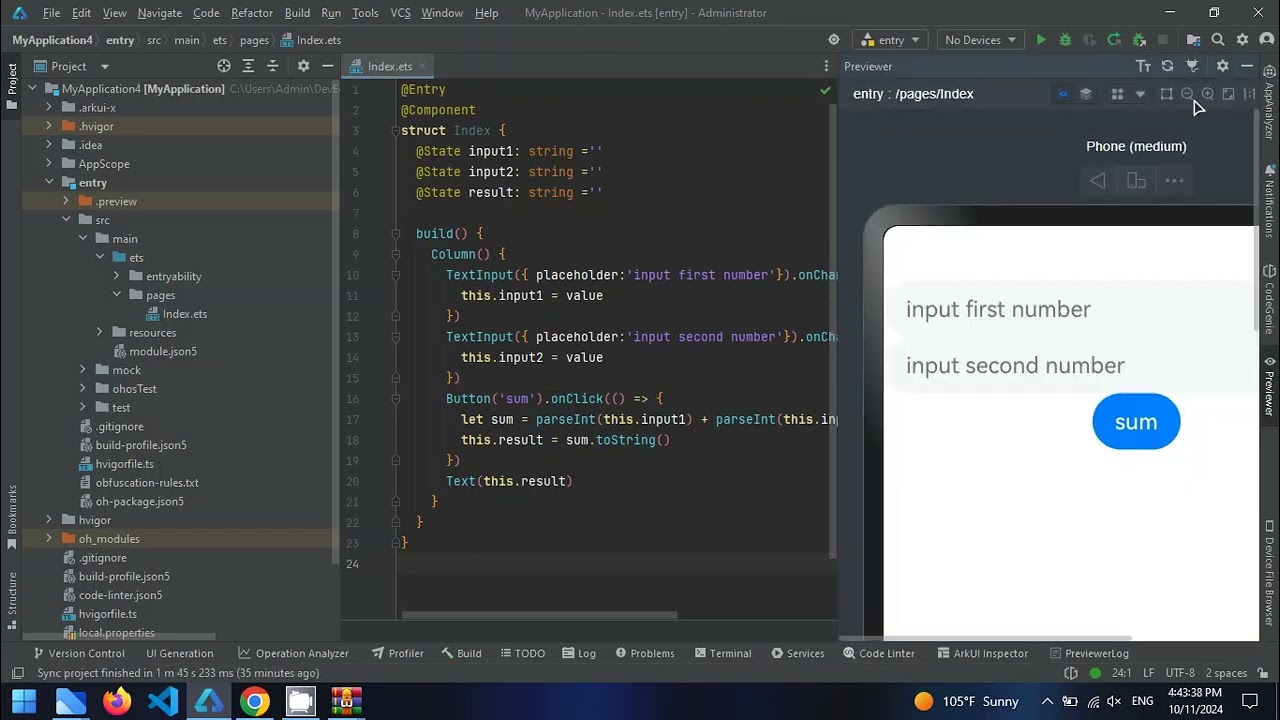This screenshot has height=720, width=1280.
Task: Click the multi-device grid icon in Previewer
Action: [1117, 94]
